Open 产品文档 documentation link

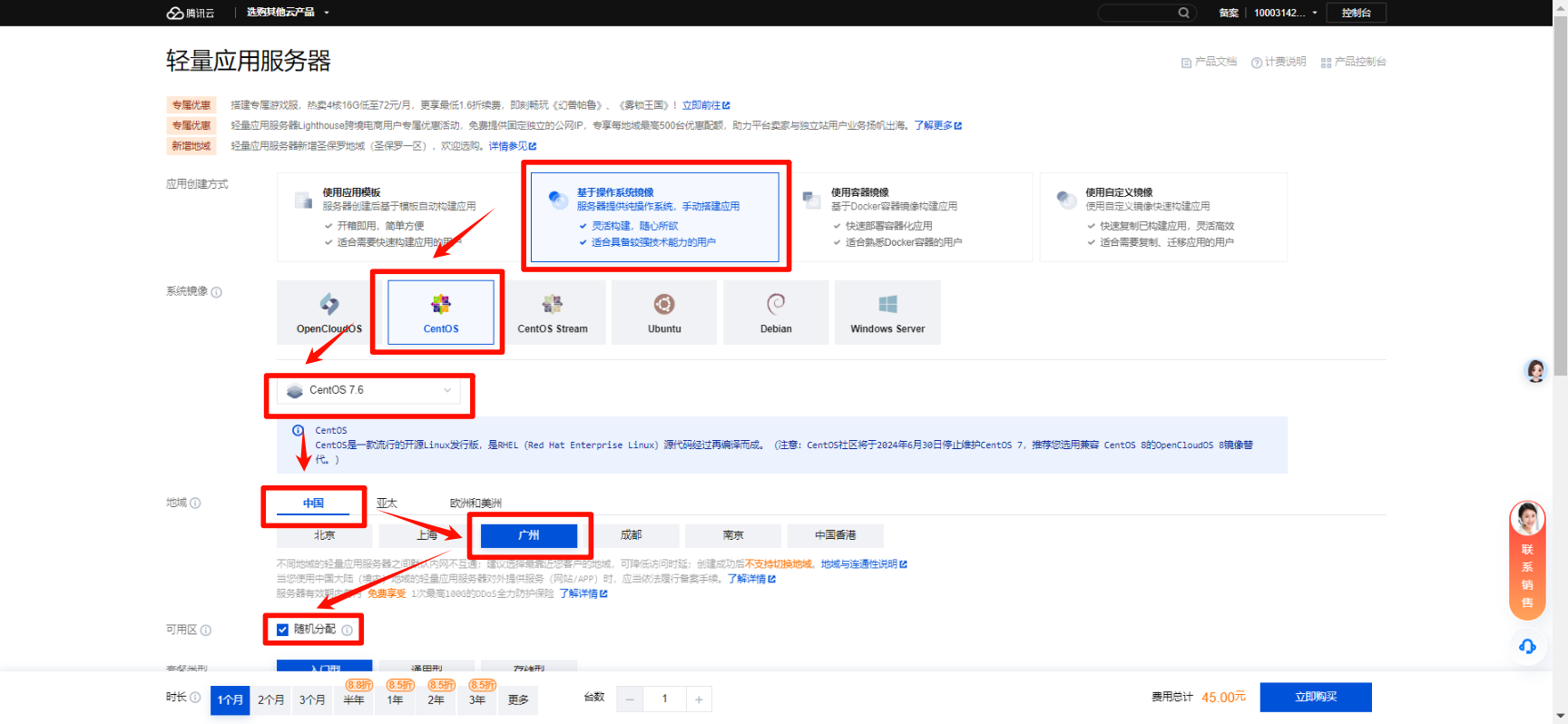pos(1209,62)
